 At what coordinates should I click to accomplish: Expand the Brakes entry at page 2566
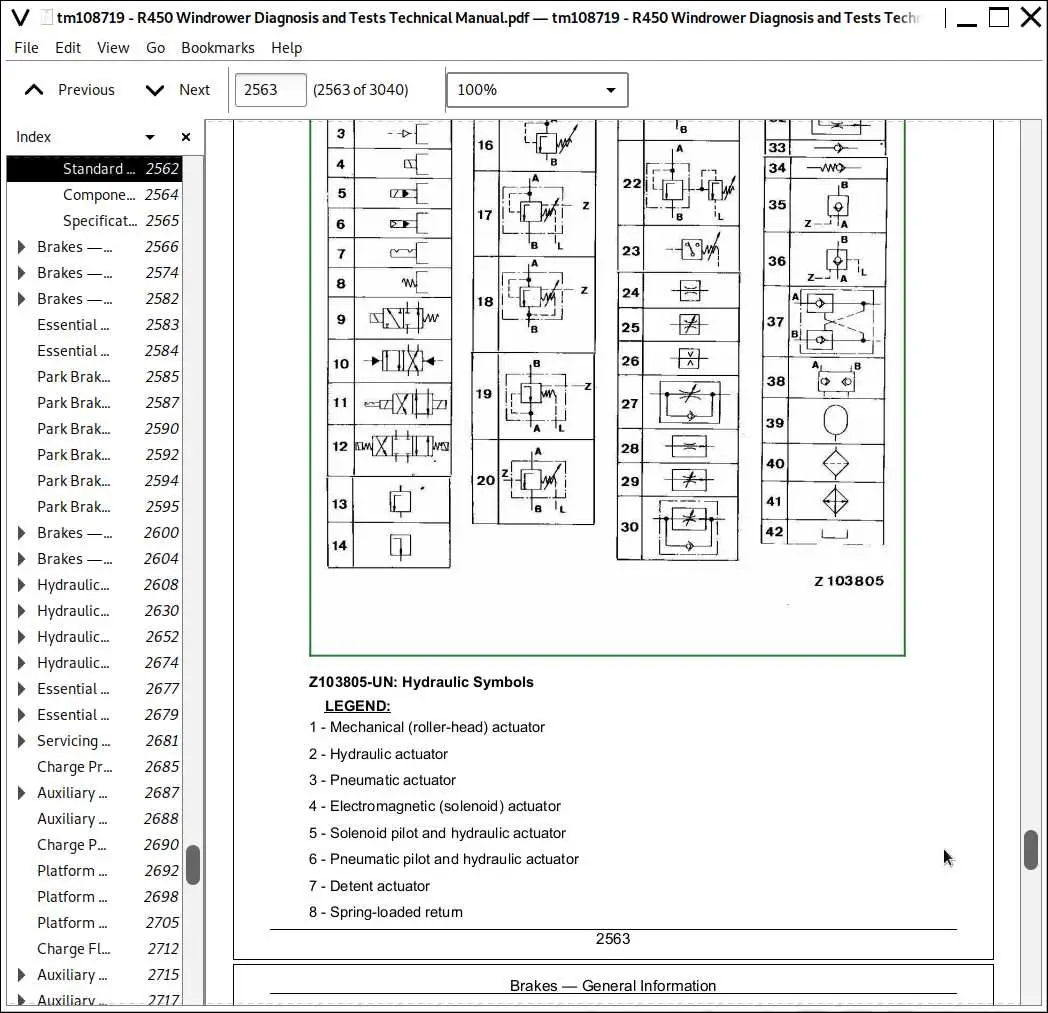click(x=21, y=247)
